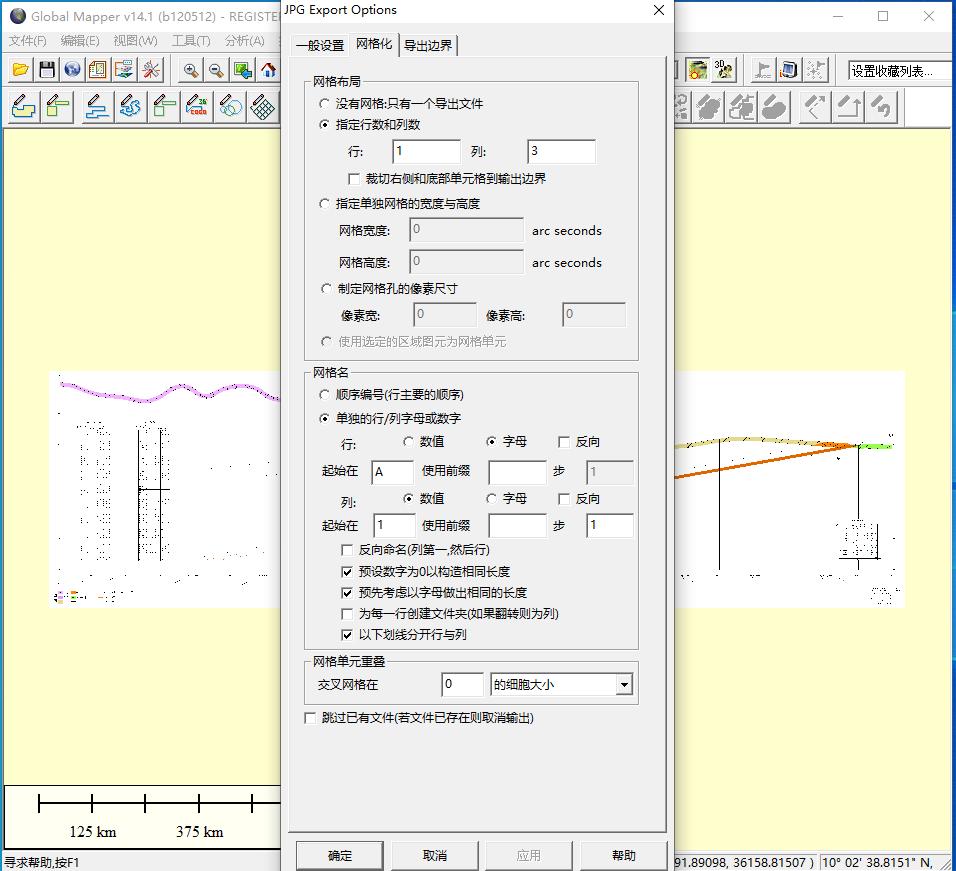
Task: Open the 3D View icon
Action: (x=724, y=70)
